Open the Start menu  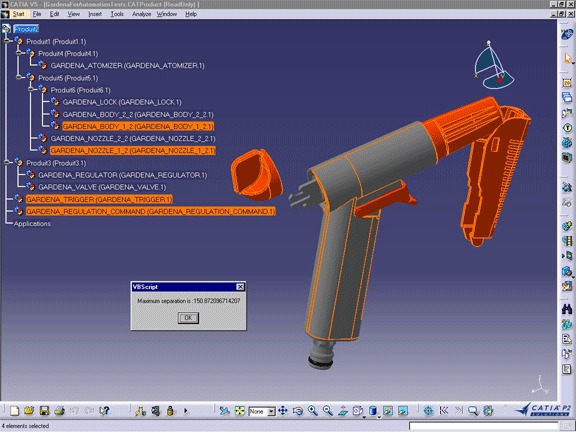[x=18, y=14]
